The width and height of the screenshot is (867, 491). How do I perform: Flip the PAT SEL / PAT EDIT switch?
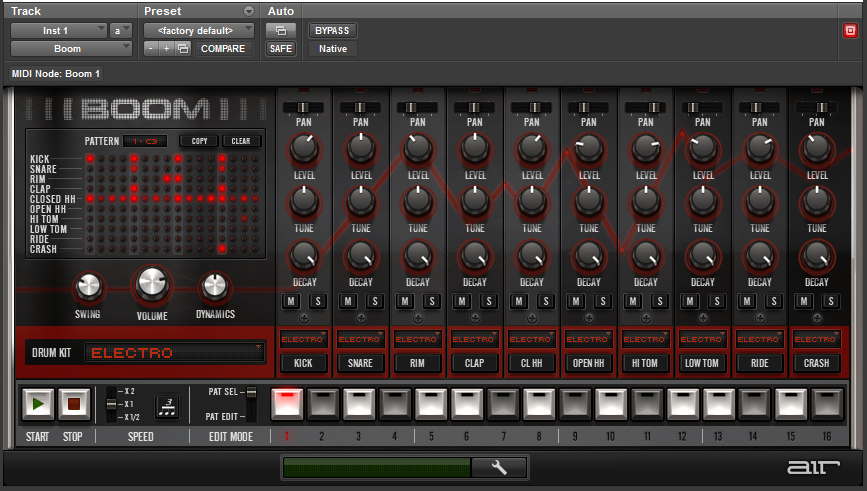[251, 404]
